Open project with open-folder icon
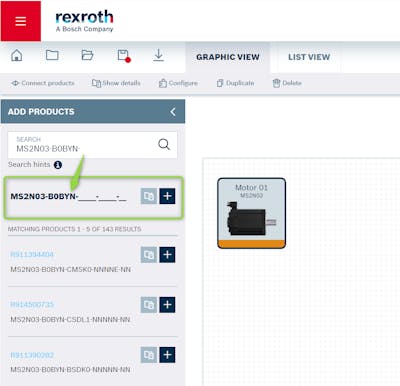This screenshot has width=400, height=386. click(x=87, y=55)
